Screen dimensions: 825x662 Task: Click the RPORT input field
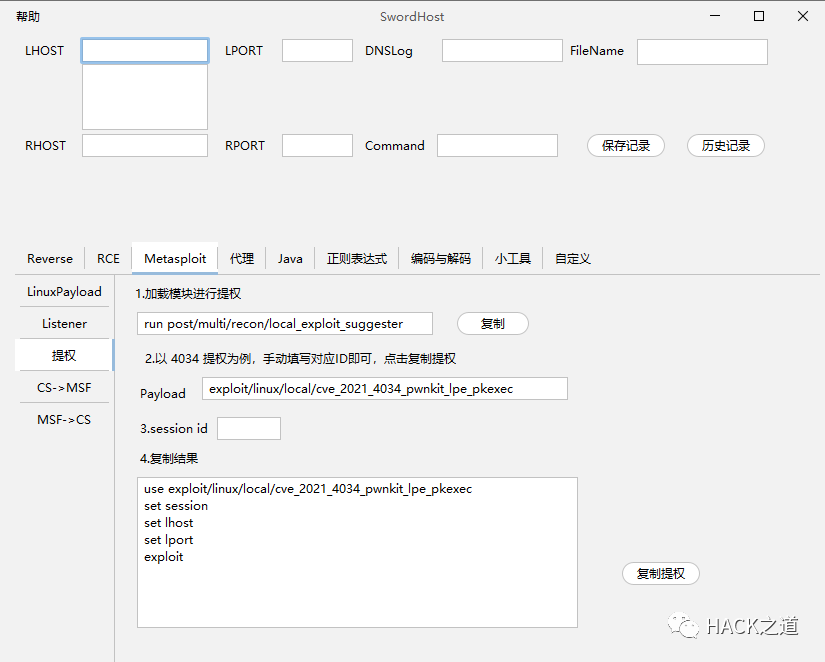(x=317, y=146)
